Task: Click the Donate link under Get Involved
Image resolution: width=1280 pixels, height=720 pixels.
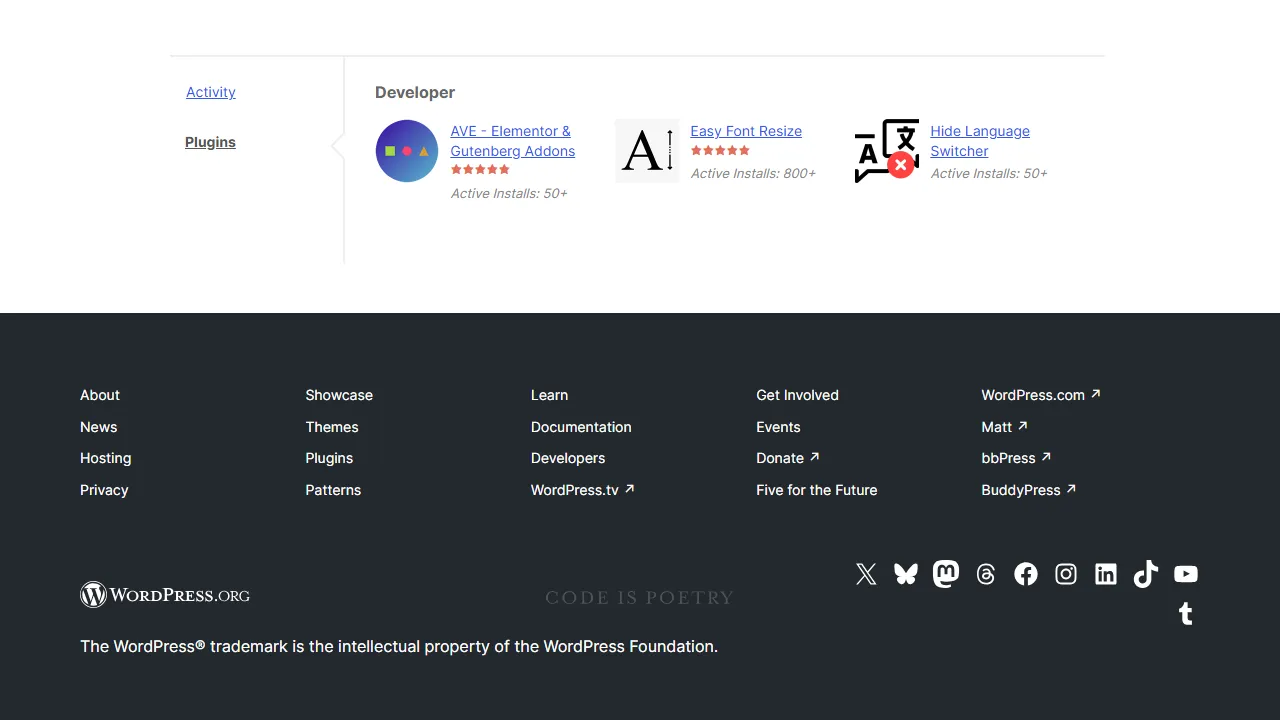Action: [x=781, y=458]
